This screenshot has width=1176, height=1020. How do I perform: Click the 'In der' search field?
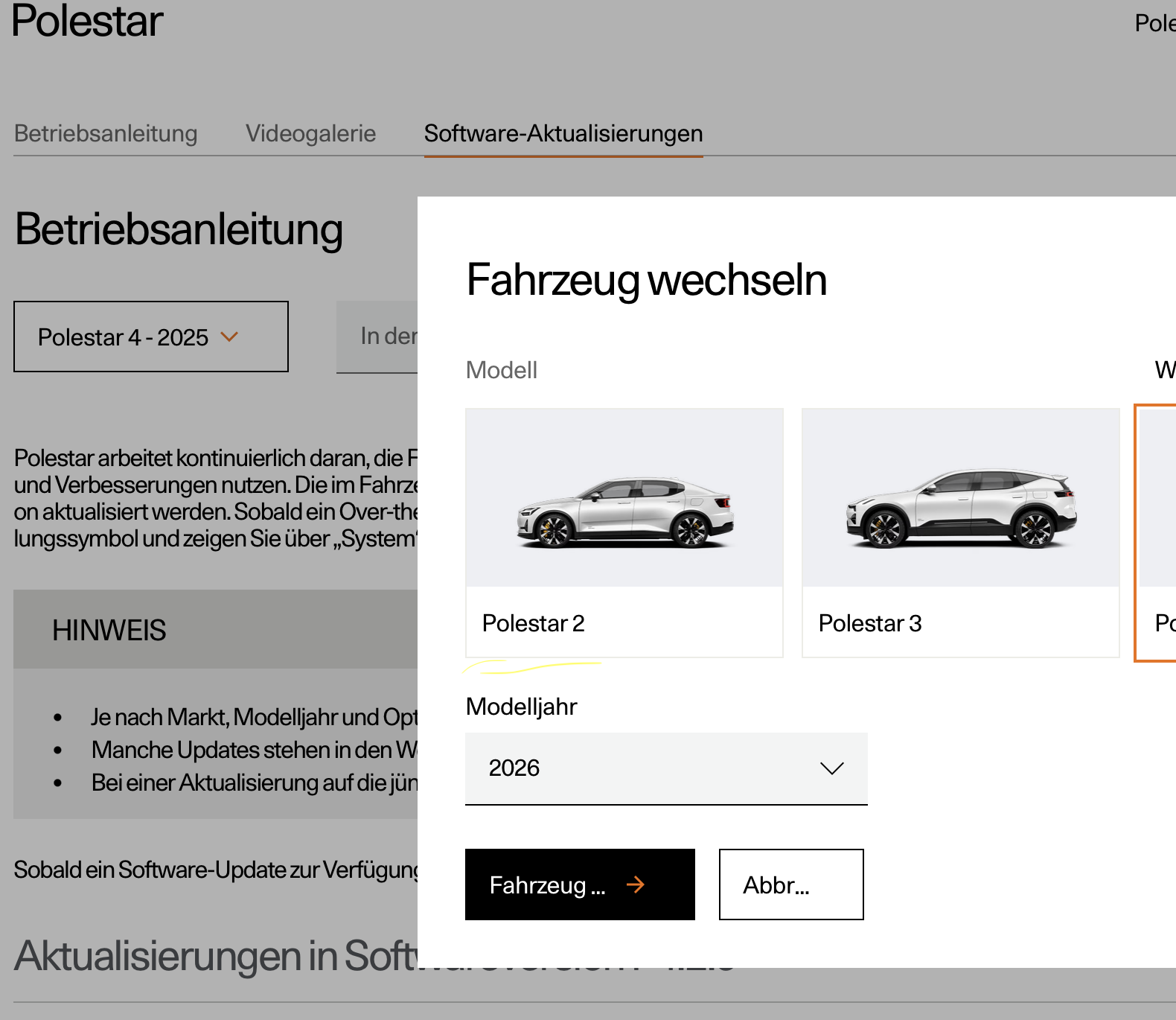tap(377, 337)
